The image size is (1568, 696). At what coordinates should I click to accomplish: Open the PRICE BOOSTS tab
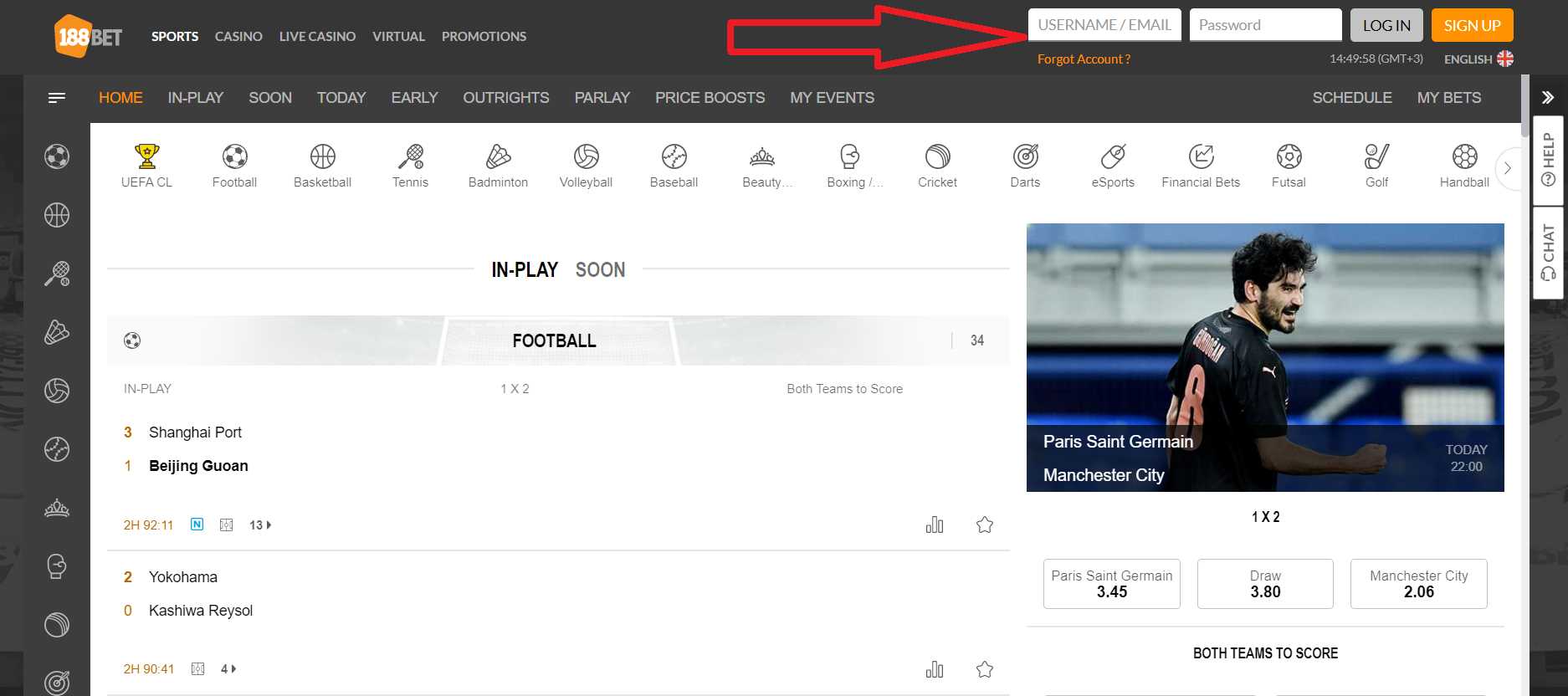(x=710, y=98)
